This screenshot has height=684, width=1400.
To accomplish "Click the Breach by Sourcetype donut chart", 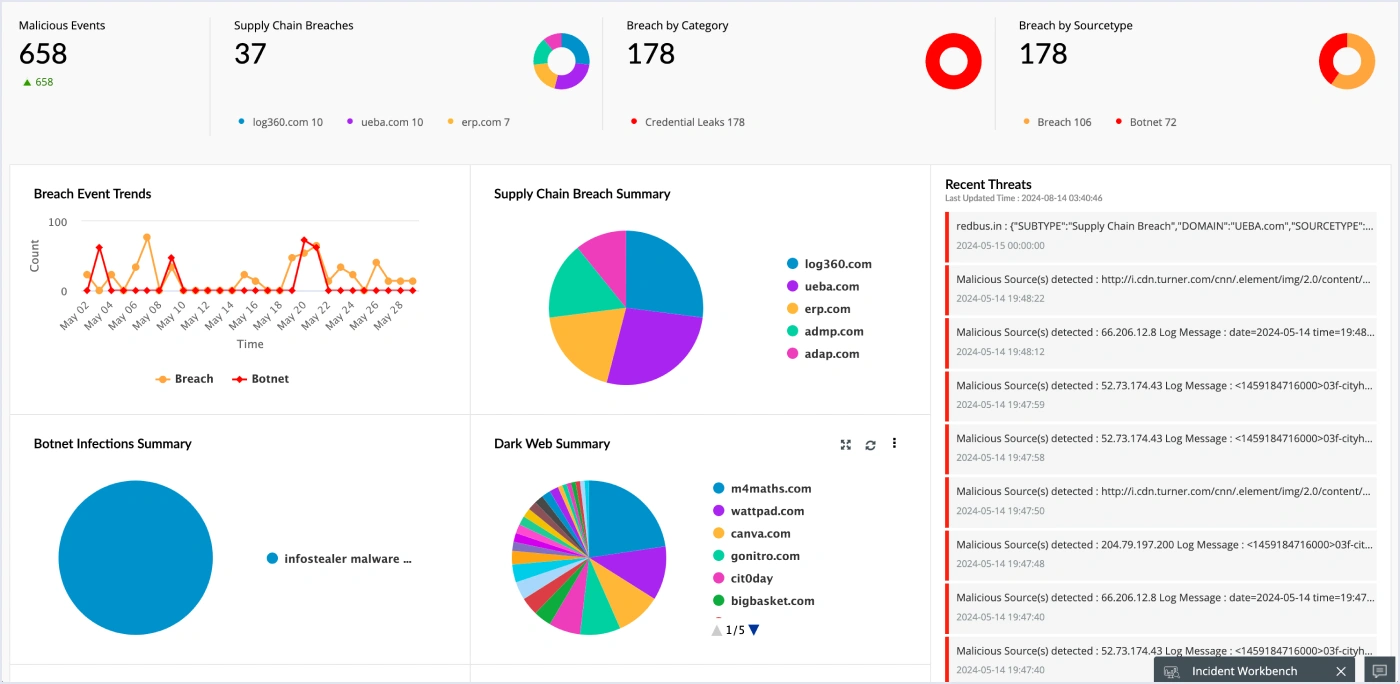I will 1346,60.
